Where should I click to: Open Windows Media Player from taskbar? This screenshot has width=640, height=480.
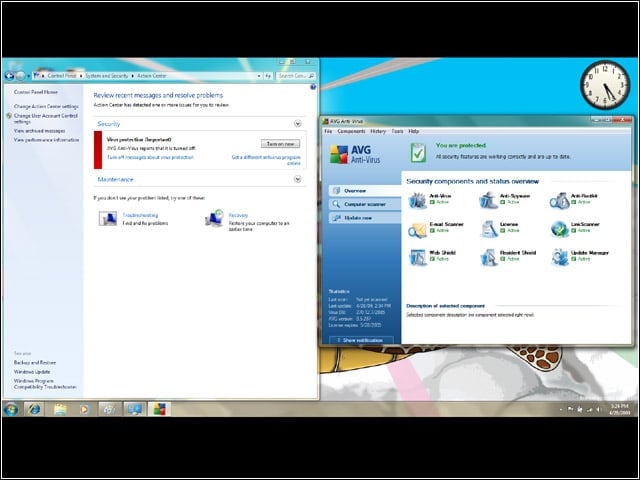pyautogui.click(x=84, y=409)
